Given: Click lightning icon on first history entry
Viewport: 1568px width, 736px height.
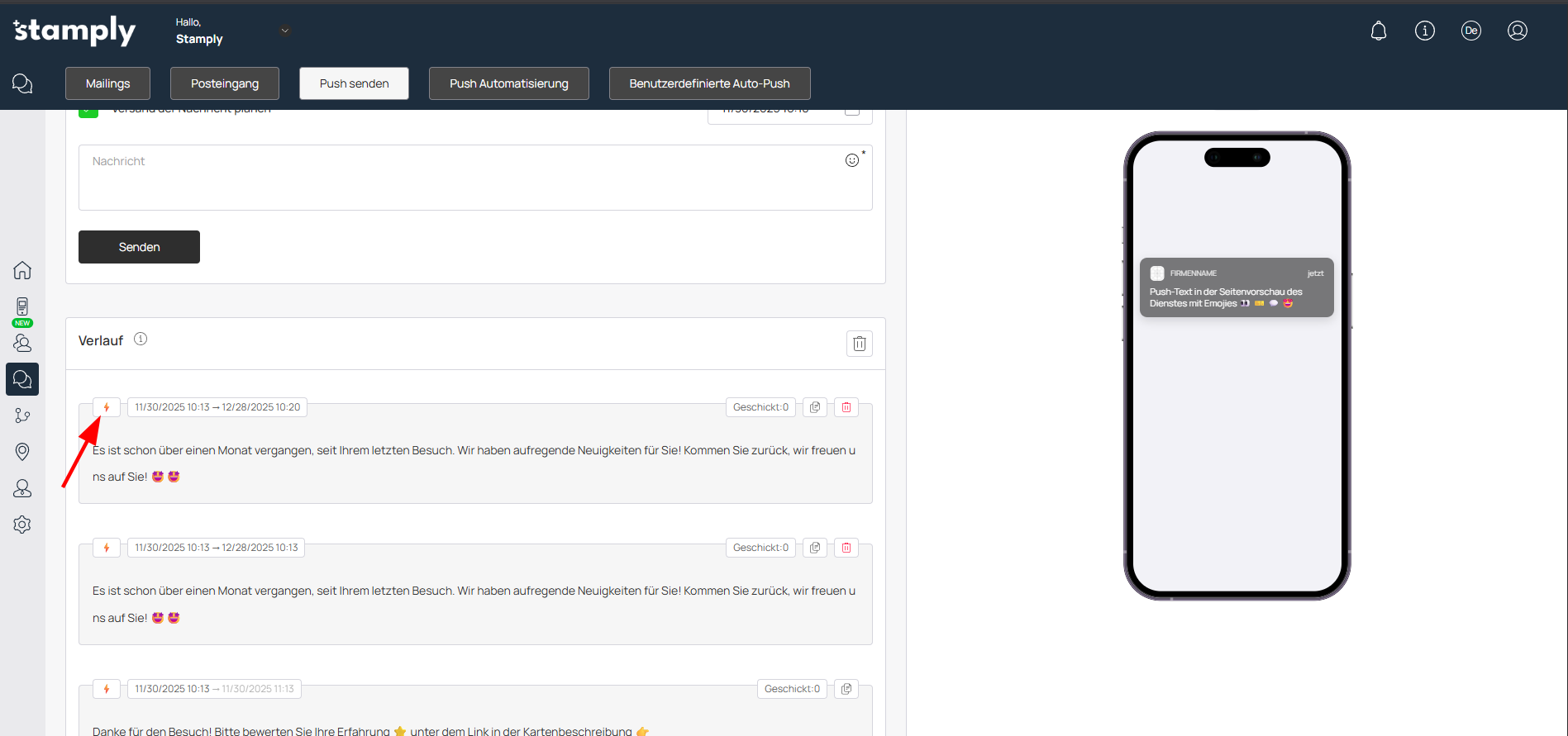Looking at the screenshot, I should (107, 407).
